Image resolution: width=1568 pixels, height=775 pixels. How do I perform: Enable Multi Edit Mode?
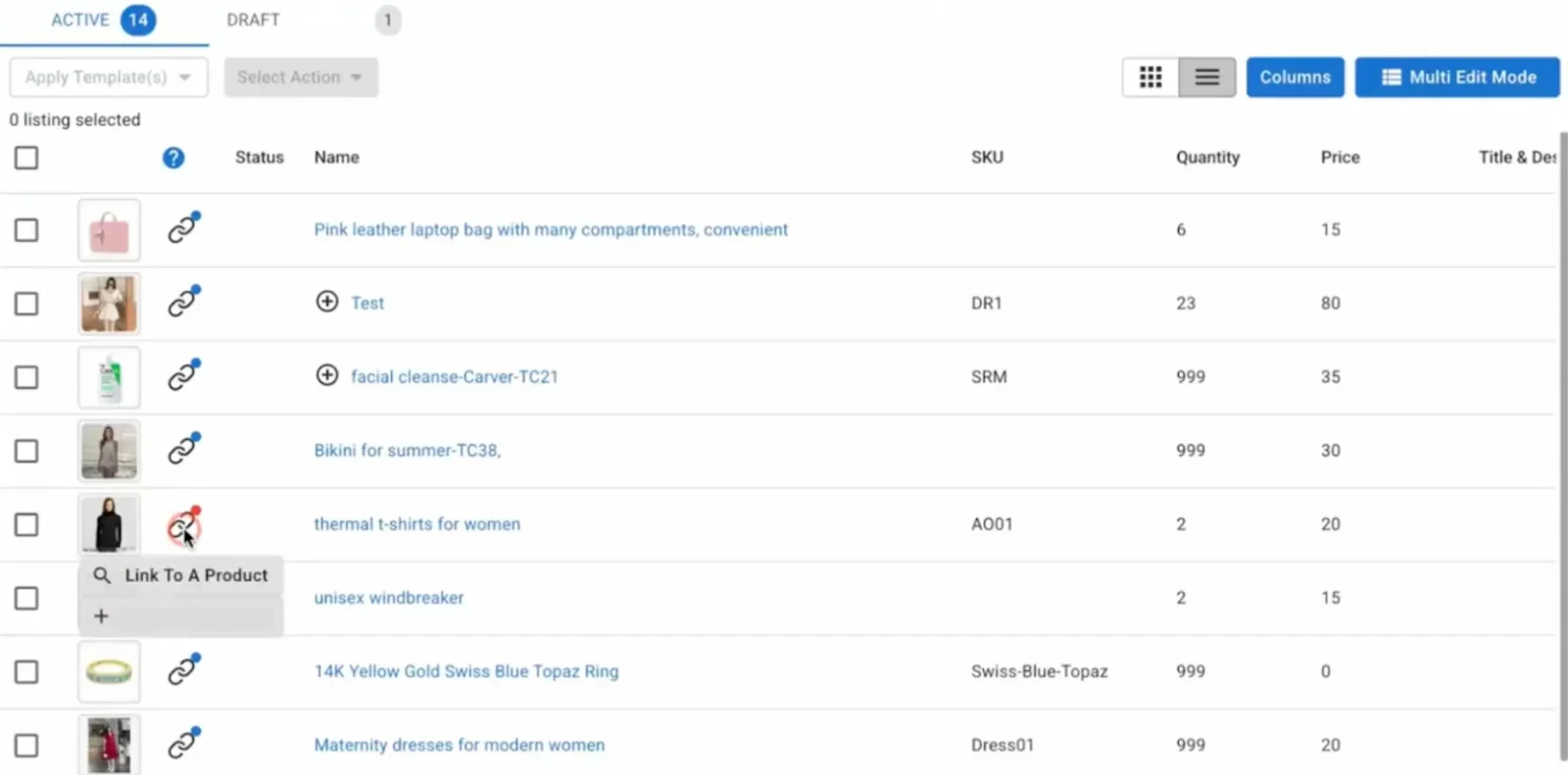tap(1457, 77)
